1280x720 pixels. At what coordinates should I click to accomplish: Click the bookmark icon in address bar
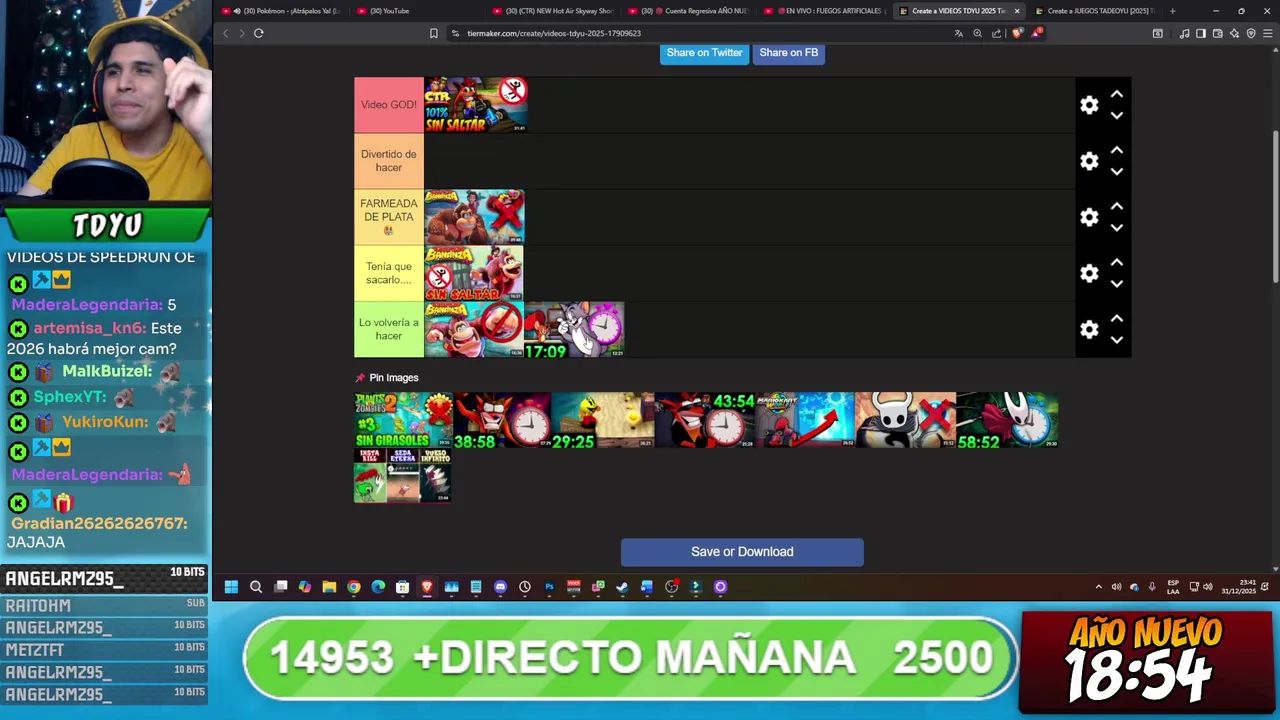point(433,33)
